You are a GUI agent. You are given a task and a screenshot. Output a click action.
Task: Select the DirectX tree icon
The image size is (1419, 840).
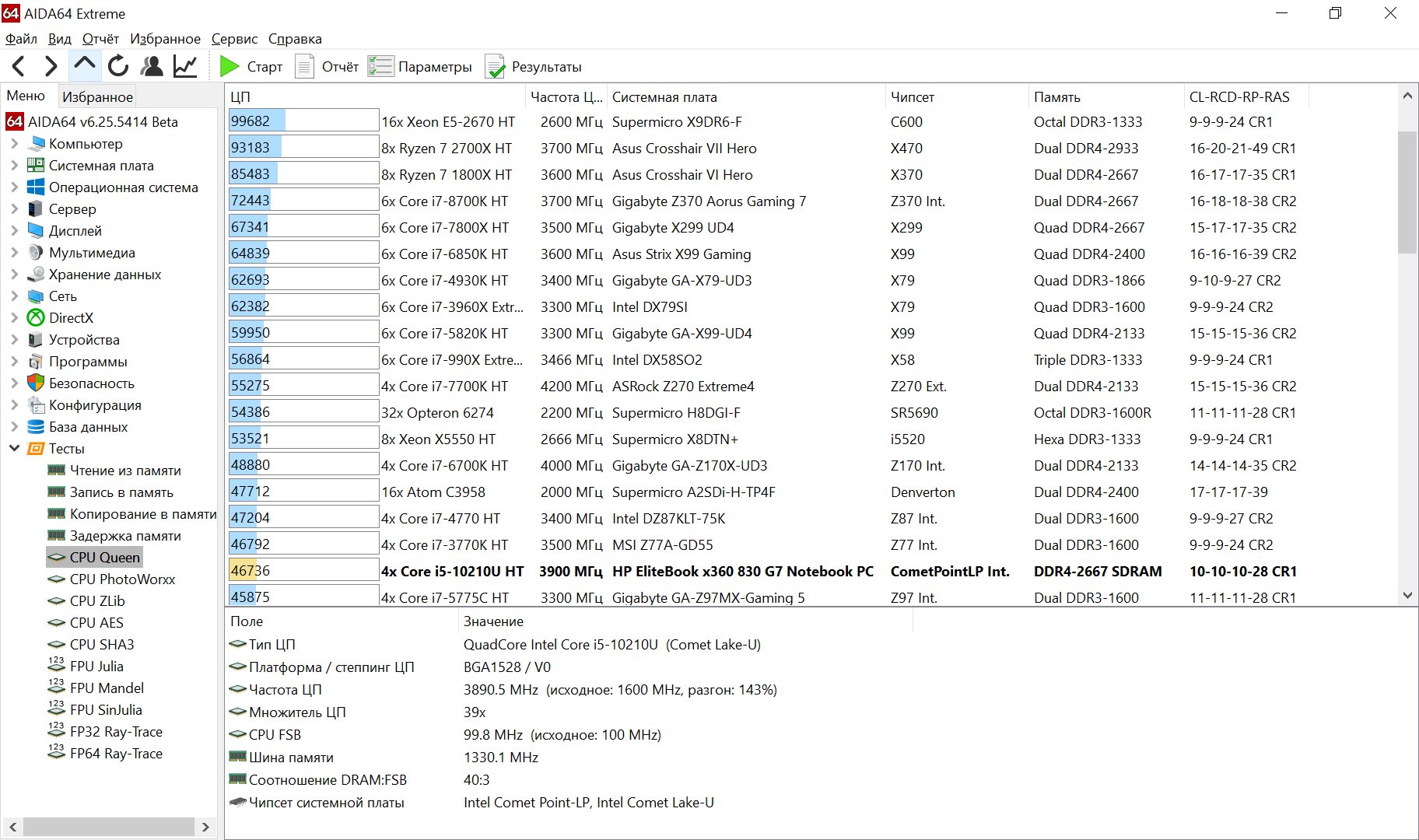(x=36, y=318)
